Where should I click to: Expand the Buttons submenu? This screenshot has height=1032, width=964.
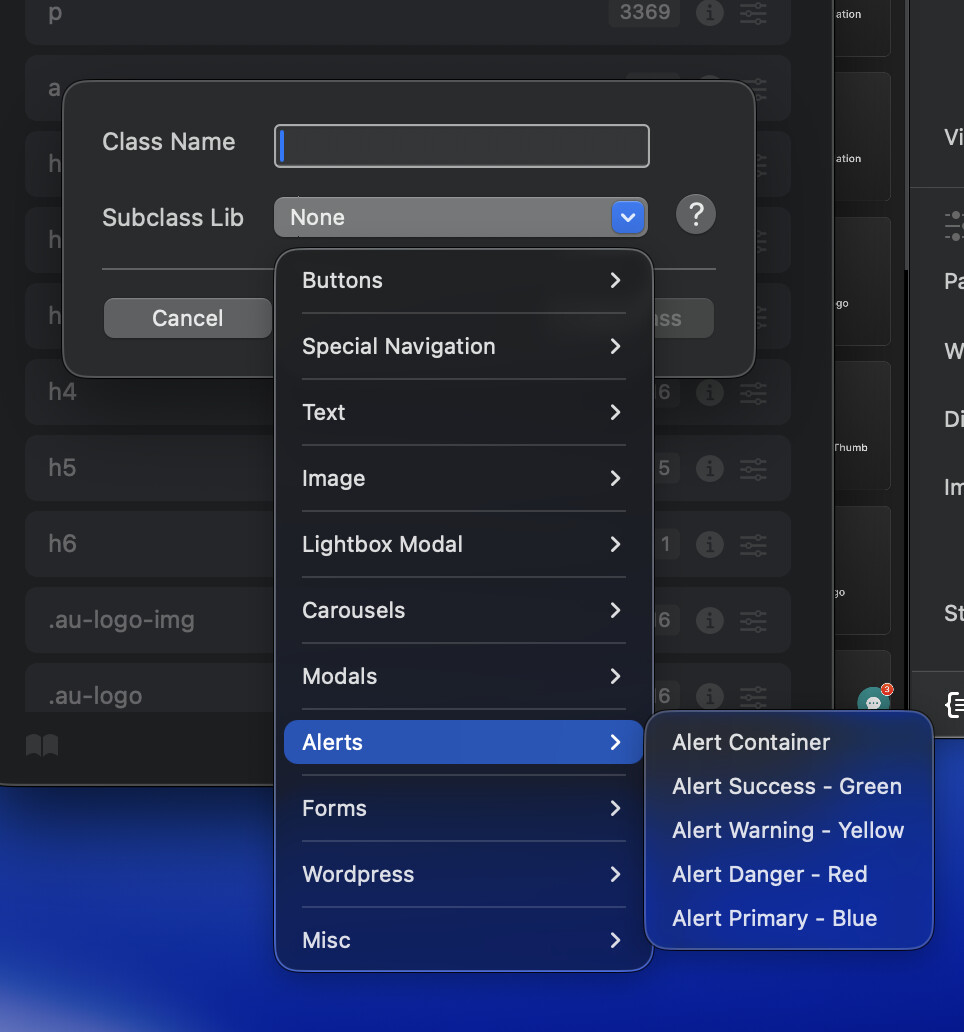coord(463,281)
